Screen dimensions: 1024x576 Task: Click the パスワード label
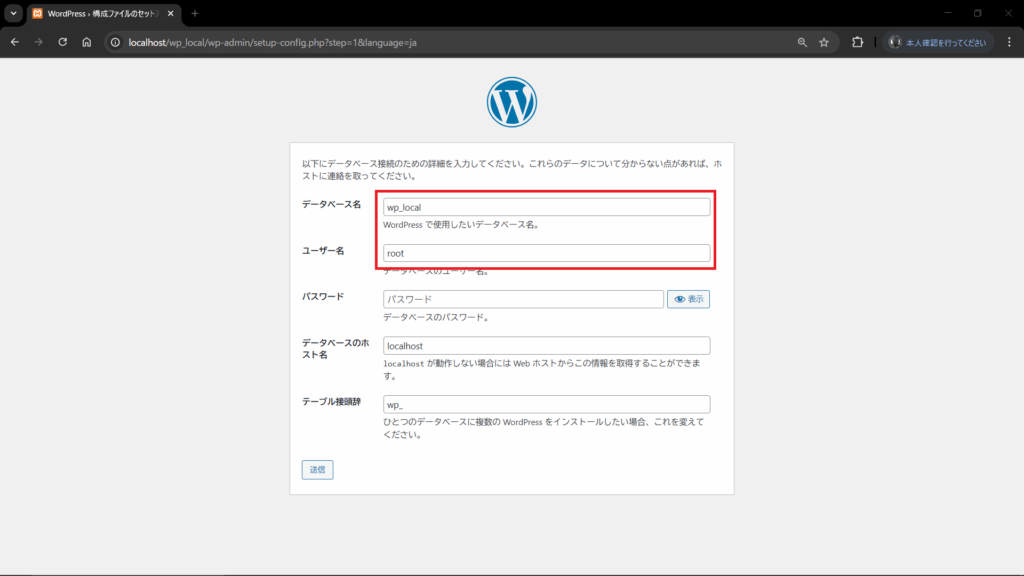click(x=323, y=296)
